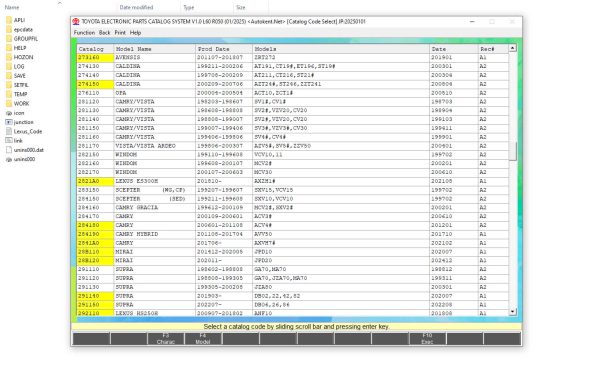Click the HOZON folder icon

tap(9, 57)
